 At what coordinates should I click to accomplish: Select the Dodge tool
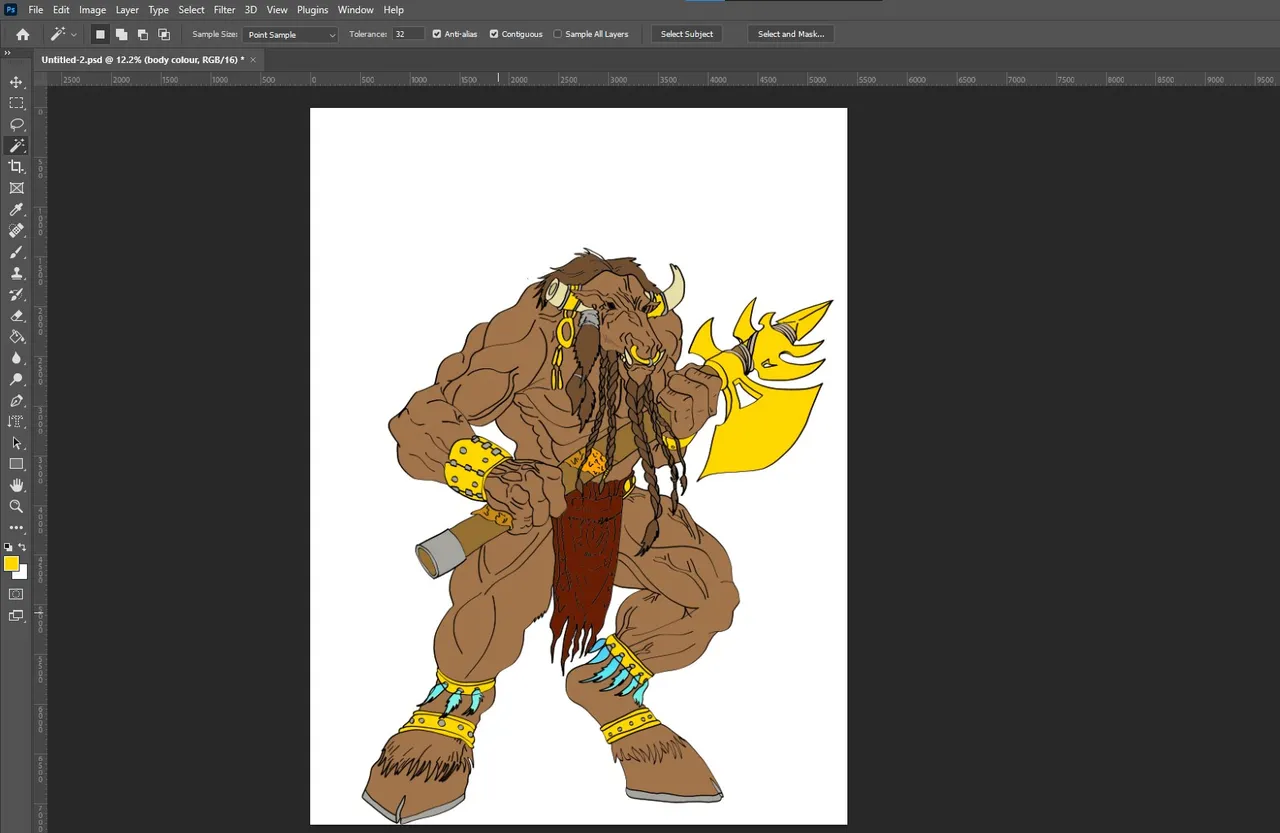16,379
